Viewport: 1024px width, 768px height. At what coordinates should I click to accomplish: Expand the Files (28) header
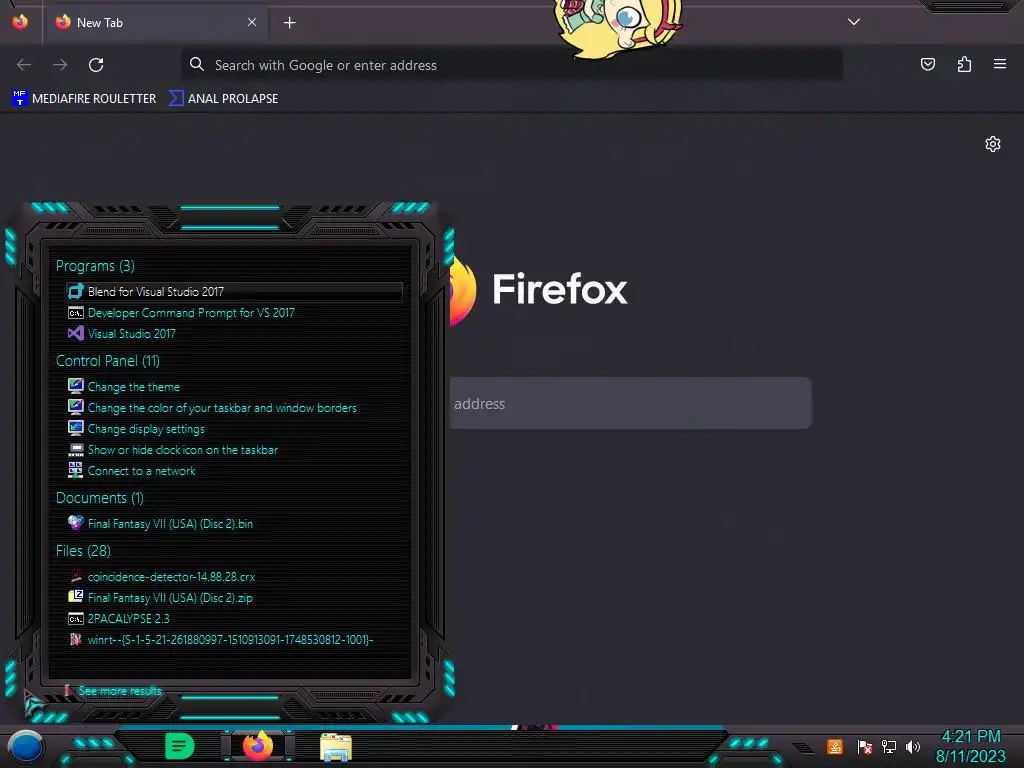pyautogui.click(x=83, y=551)
